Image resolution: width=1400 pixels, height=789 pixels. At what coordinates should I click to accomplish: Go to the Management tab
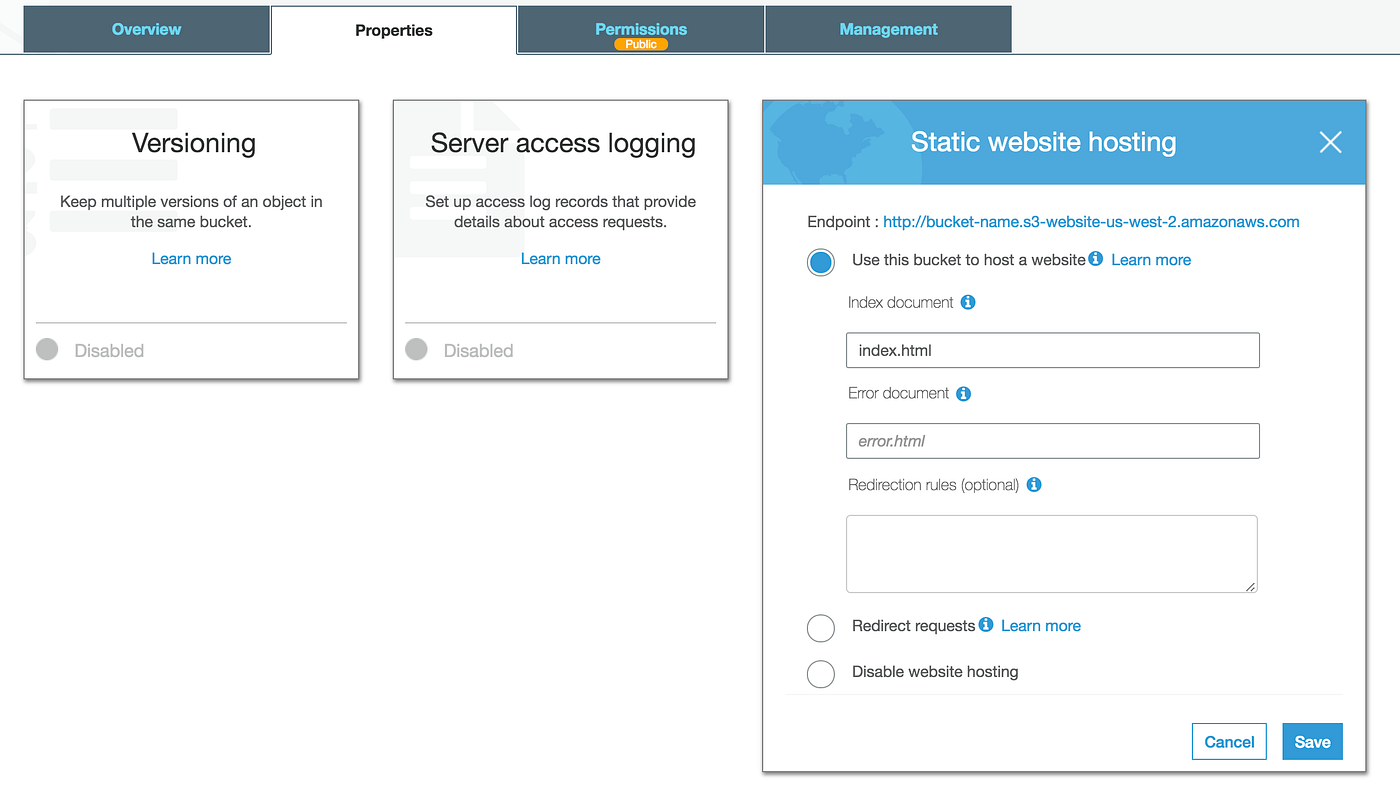(x=888, y=30)
